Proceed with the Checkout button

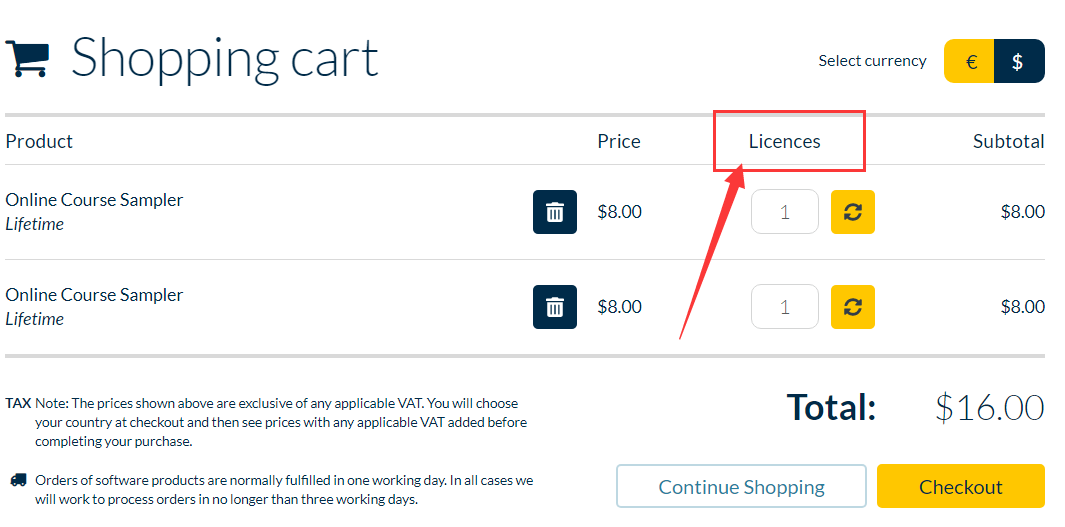point(960,486)
